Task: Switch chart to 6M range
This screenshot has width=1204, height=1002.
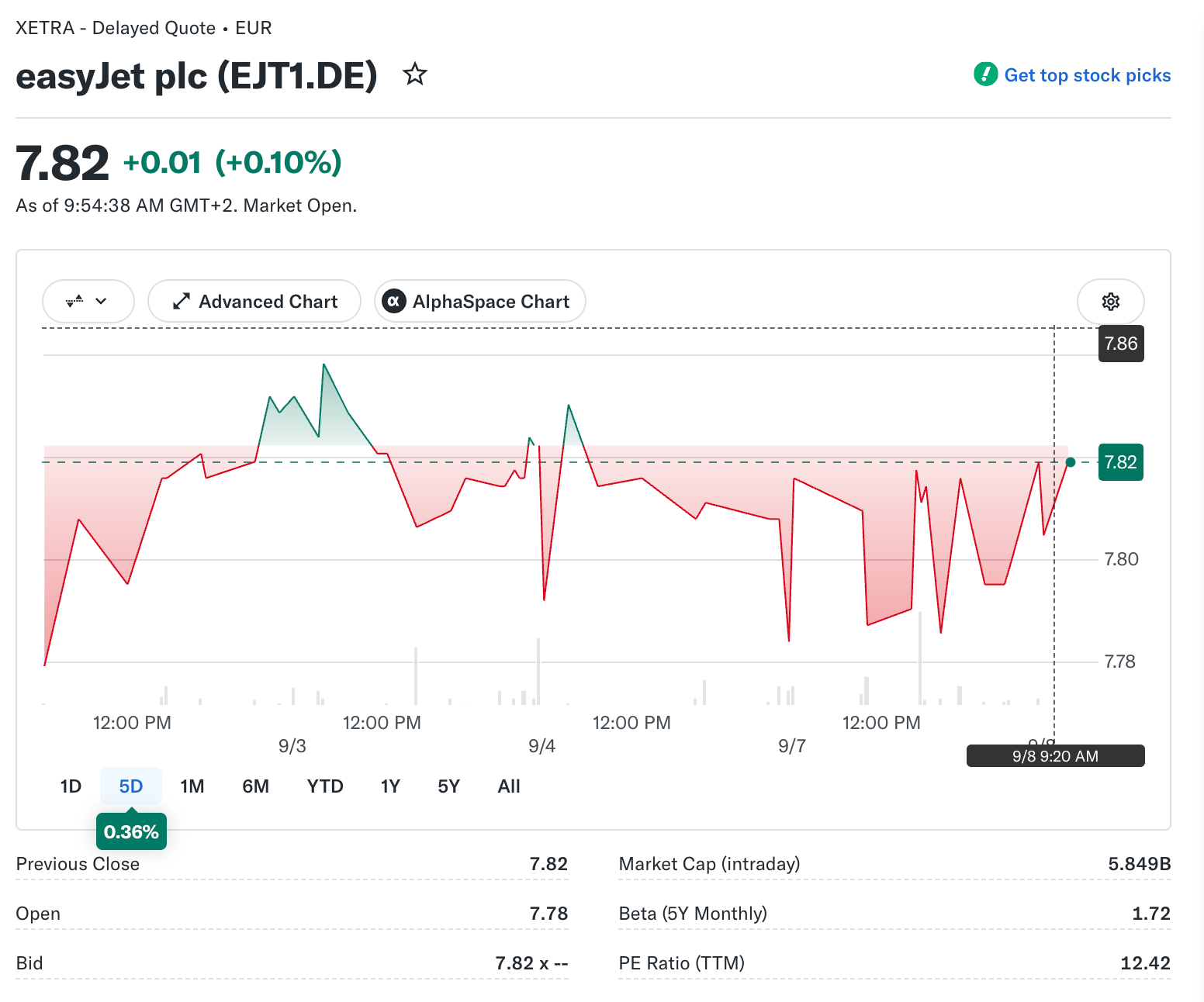Action: tap(256, 786)
